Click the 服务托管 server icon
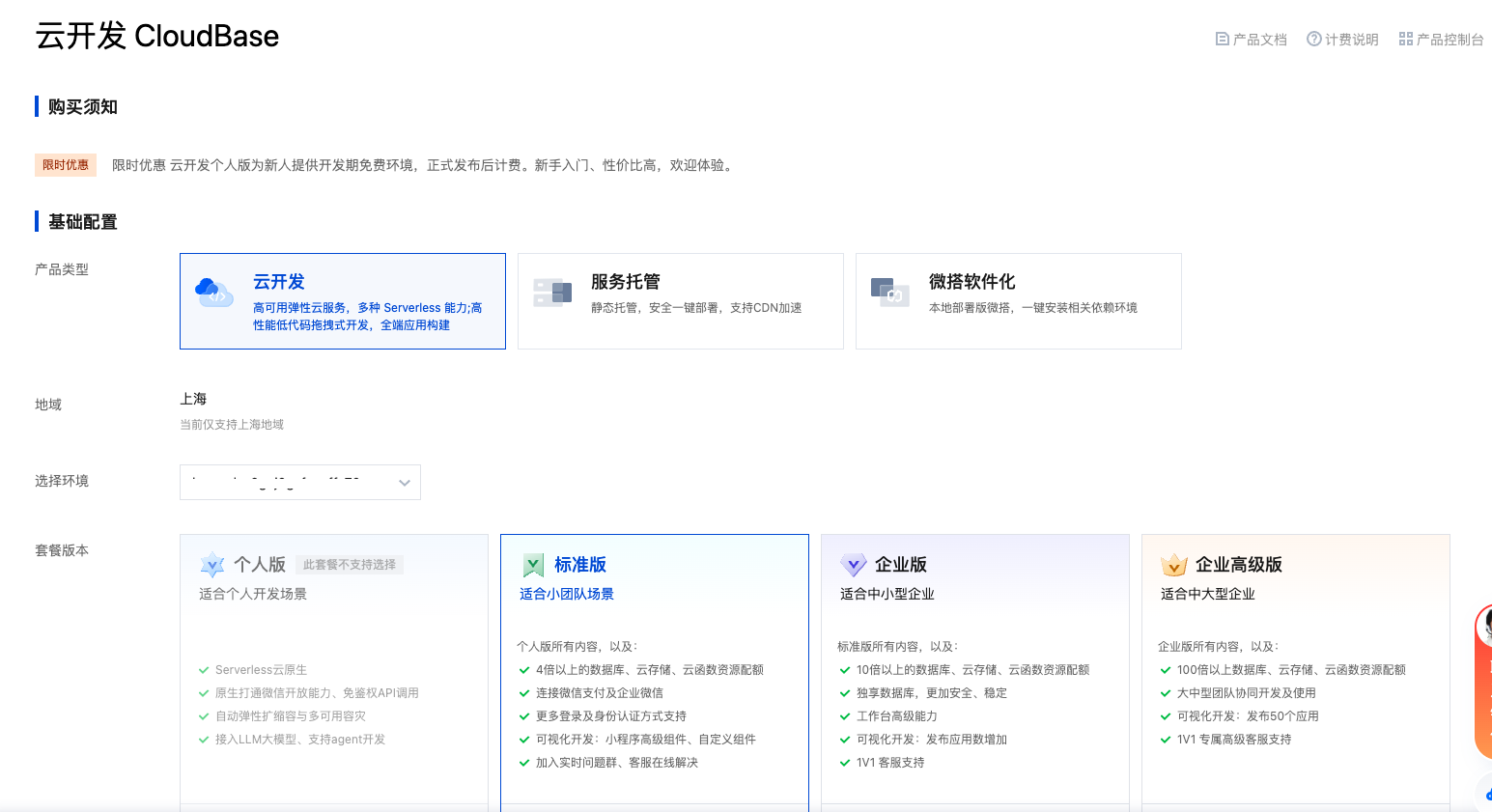Screen dimensions: 1492x812 point(552,292)
